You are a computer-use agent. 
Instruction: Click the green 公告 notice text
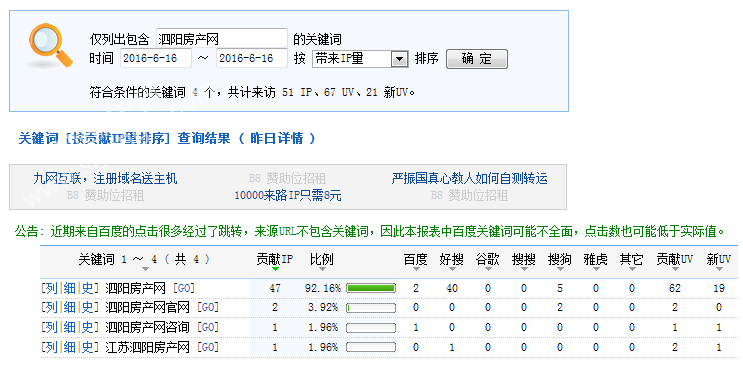pyautogui.click(x=370, y=232)
